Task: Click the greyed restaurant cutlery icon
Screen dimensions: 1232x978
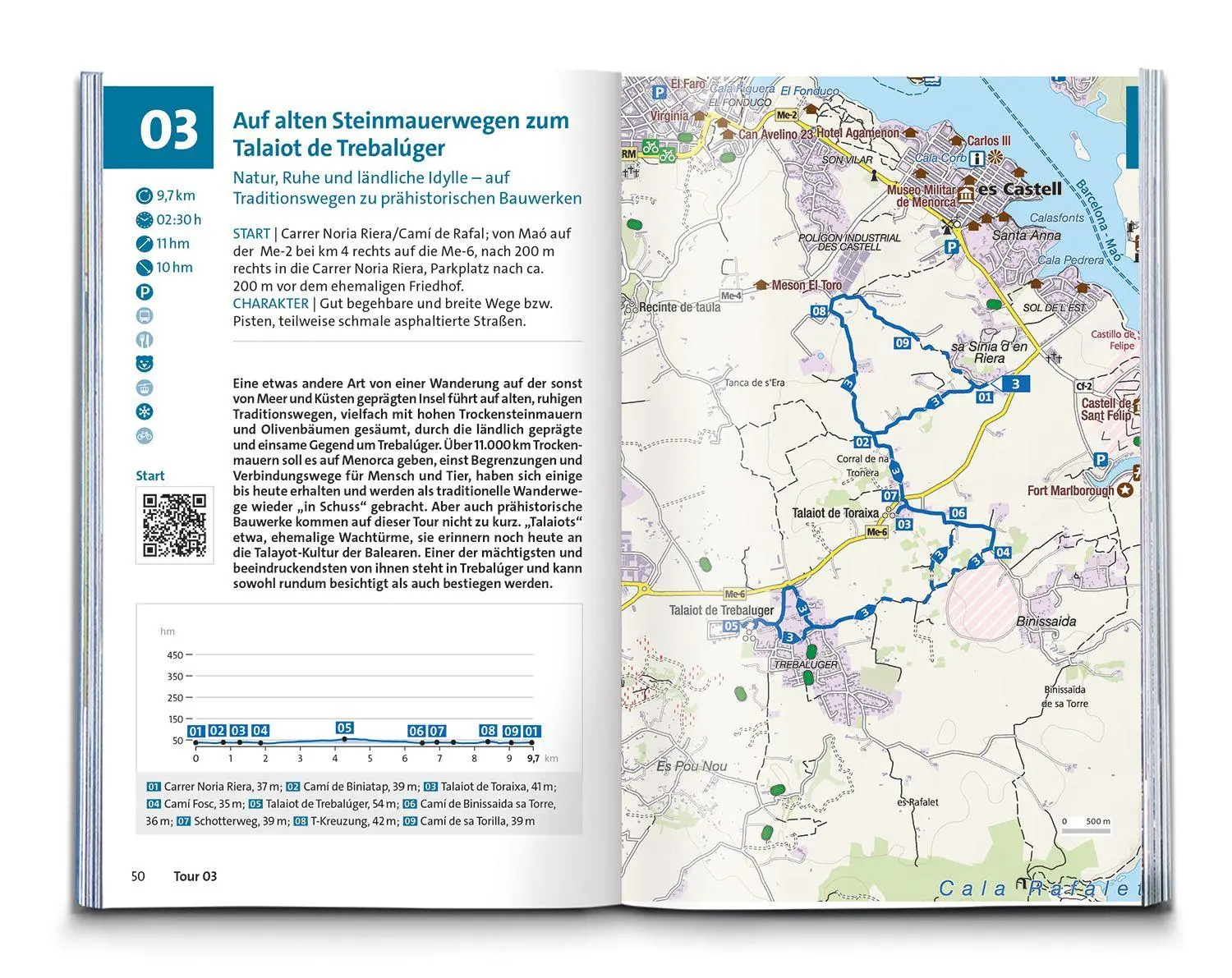Action: tap(145, 340)
